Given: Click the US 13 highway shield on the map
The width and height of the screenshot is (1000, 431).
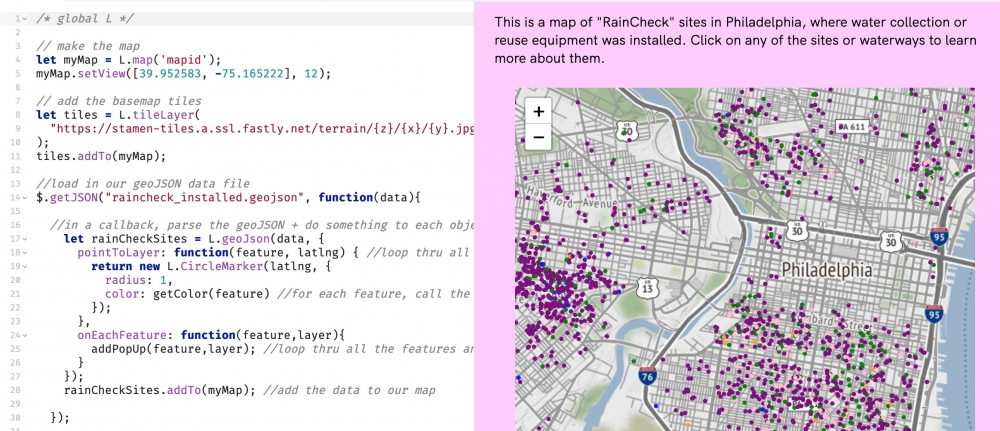Looking at the screenshot, I should click(647, 286).
